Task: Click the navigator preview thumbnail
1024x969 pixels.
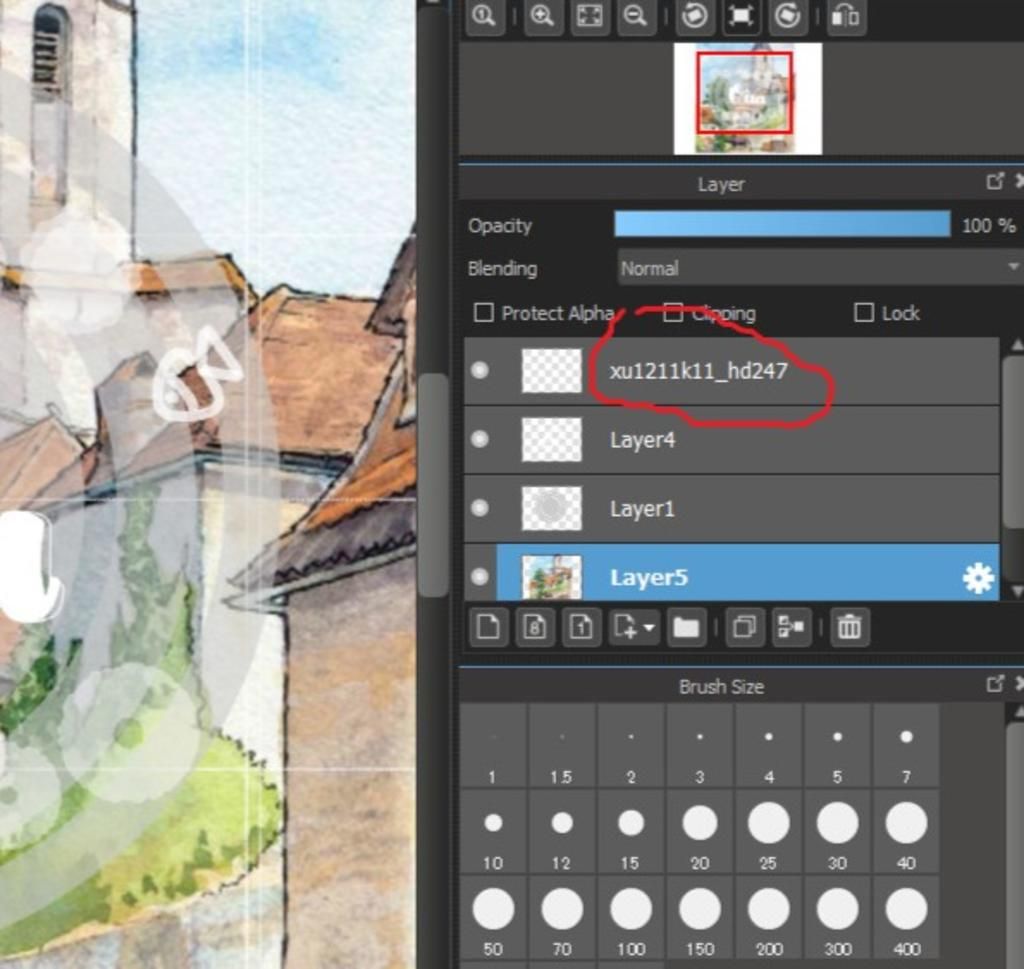Action: [x=748, y=99]
